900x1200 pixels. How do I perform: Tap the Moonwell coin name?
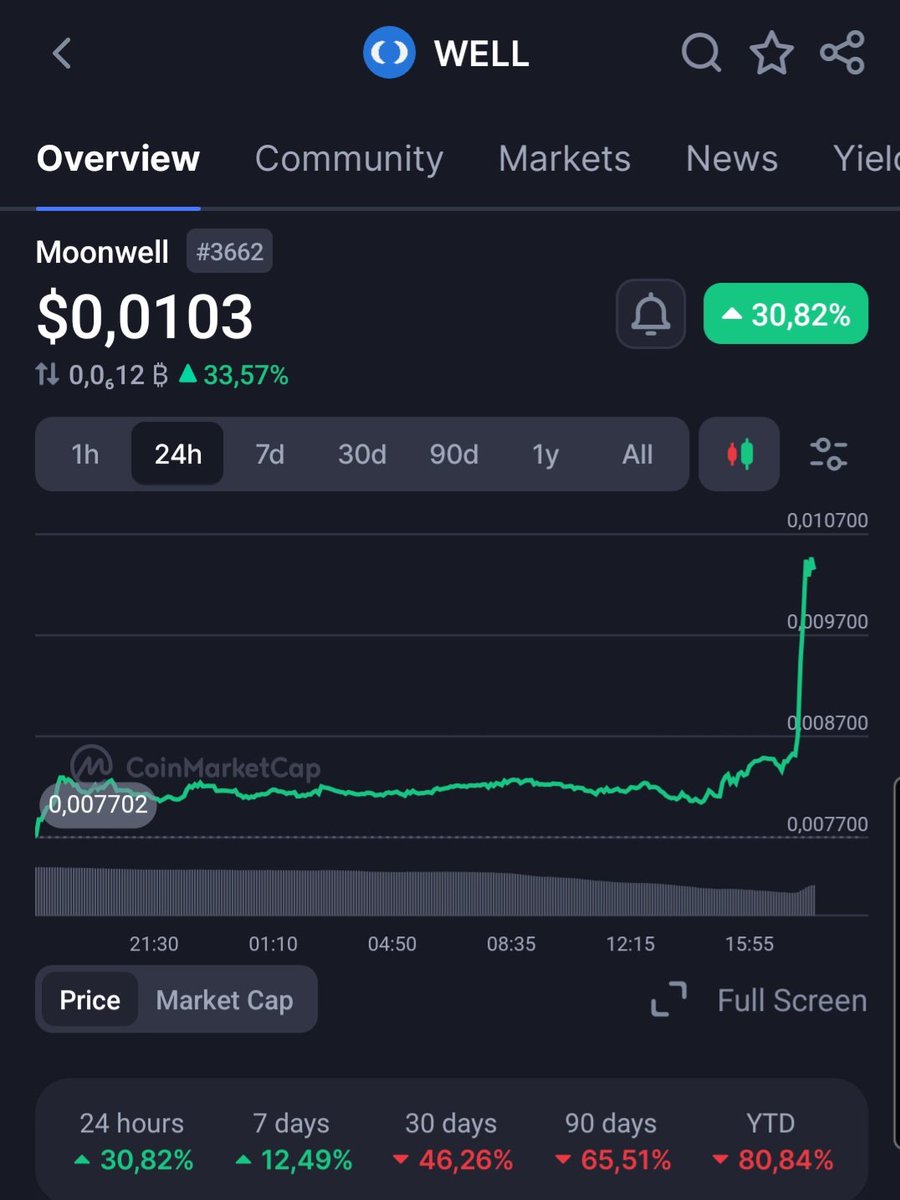tap(102, 252)
